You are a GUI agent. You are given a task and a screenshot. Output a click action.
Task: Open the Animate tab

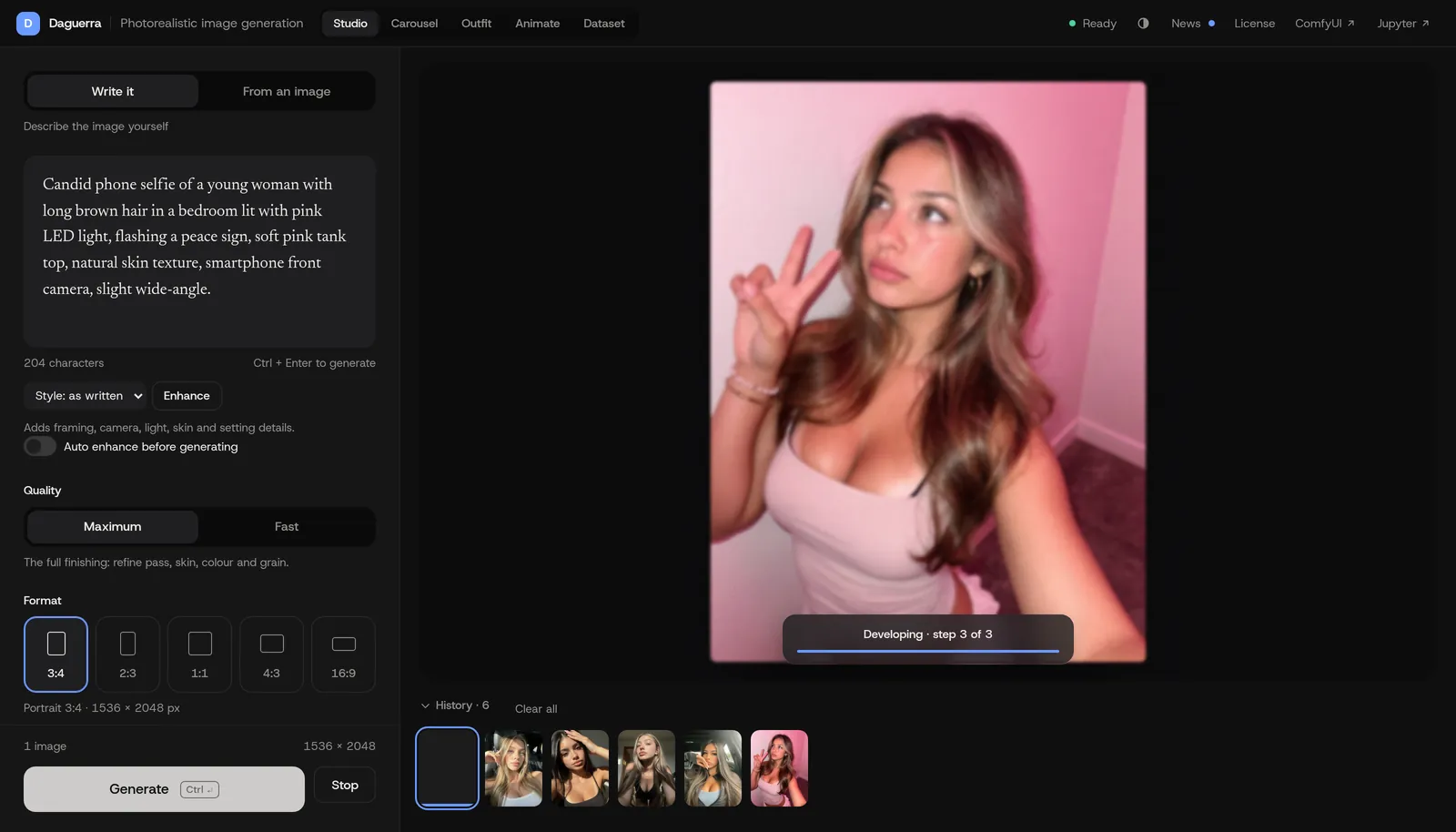[x=537, y=23]
